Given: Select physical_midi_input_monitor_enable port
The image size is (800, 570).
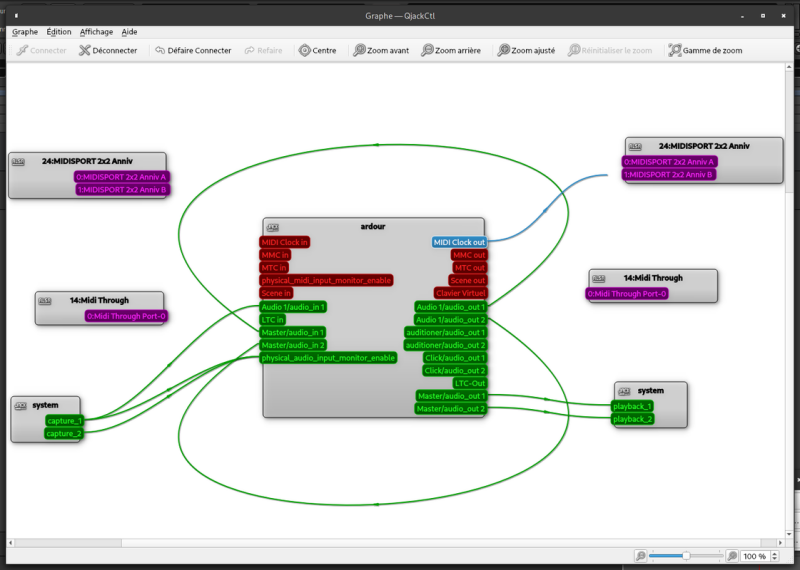Looking at the screenshot, I should pyautogui.click(x=327, y=281).
